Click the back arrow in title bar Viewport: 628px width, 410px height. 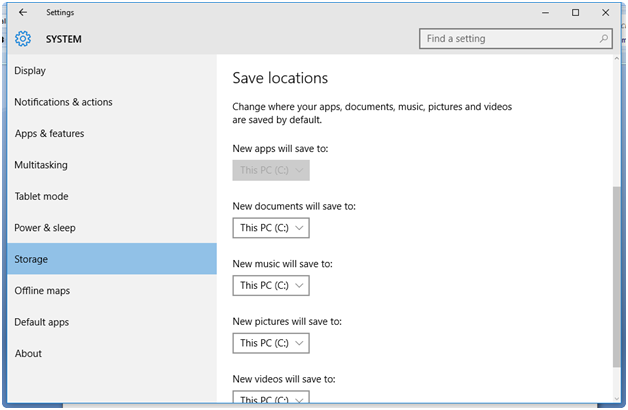click(x=23, y=13)
